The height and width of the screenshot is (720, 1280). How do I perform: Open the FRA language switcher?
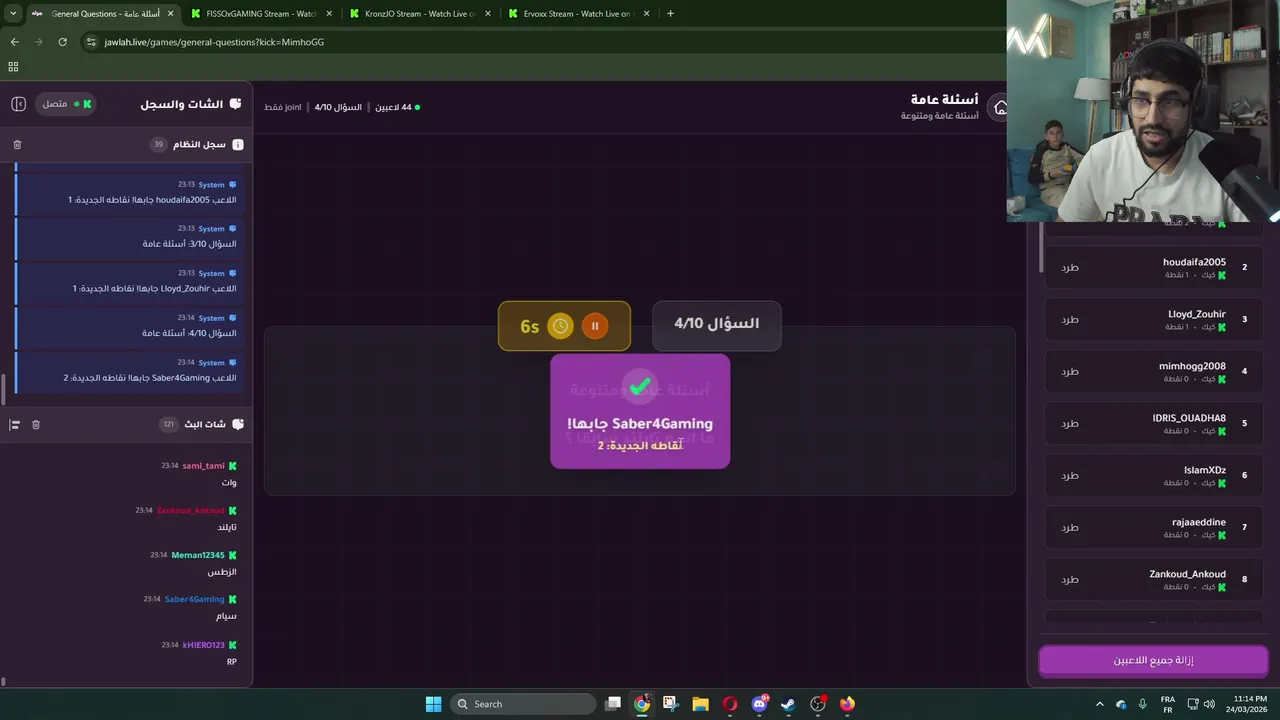click(x=1168, y=704)
